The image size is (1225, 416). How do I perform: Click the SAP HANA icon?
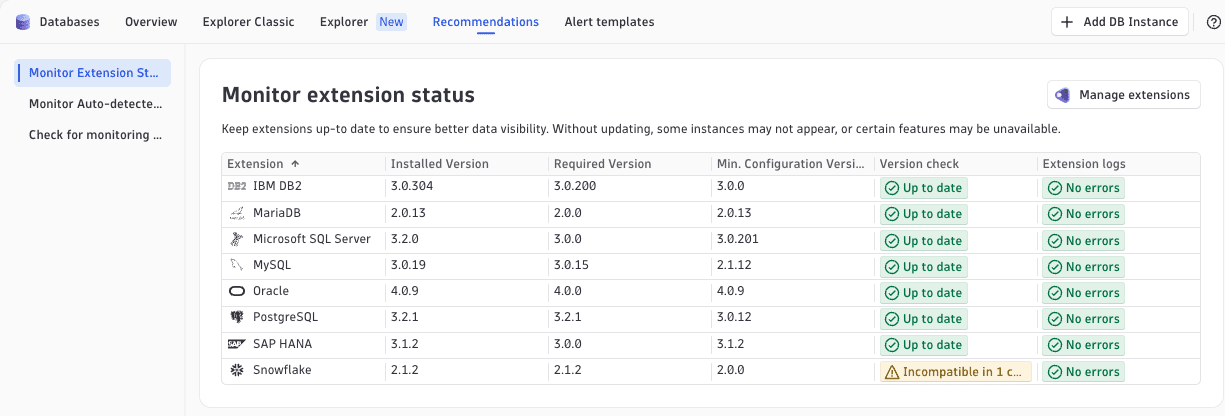click(x=237, y=343)
